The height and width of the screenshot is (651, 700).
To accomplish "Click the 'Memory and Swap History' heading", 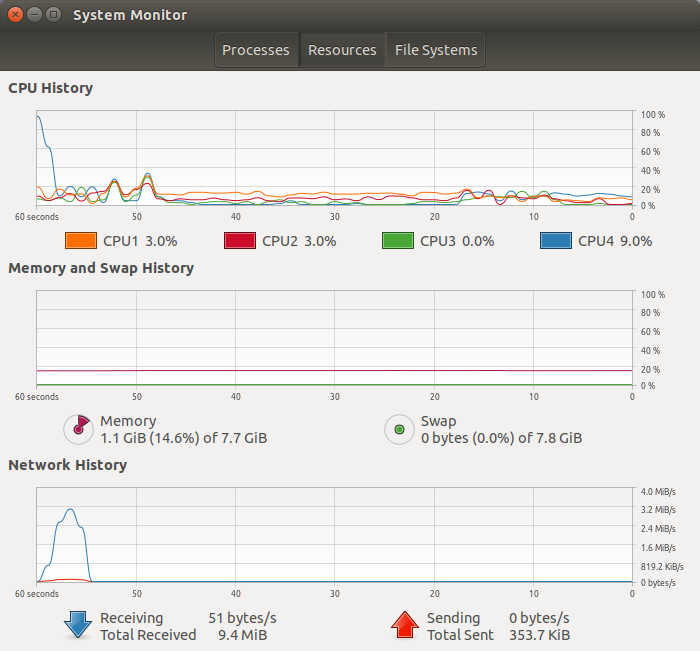I will click(101, 268).
